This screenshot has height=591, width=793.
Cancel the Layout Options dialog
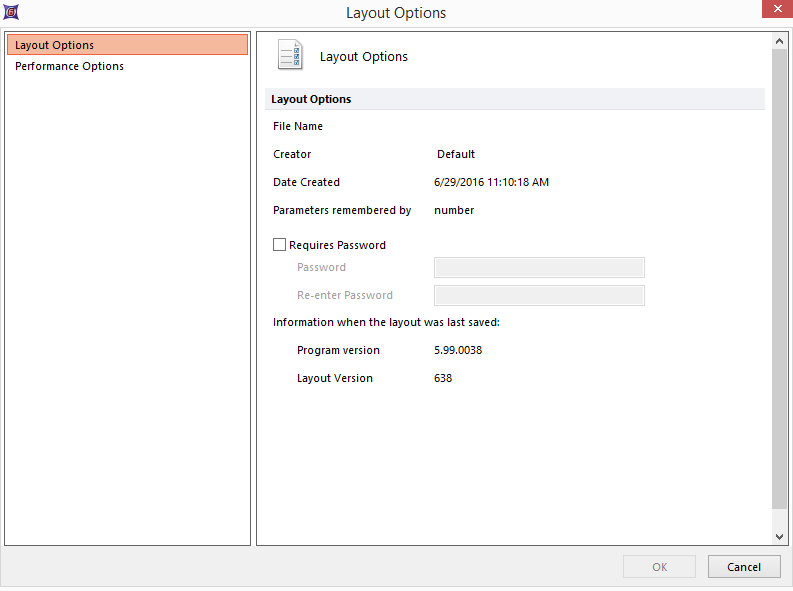click(x=744, y=567)
